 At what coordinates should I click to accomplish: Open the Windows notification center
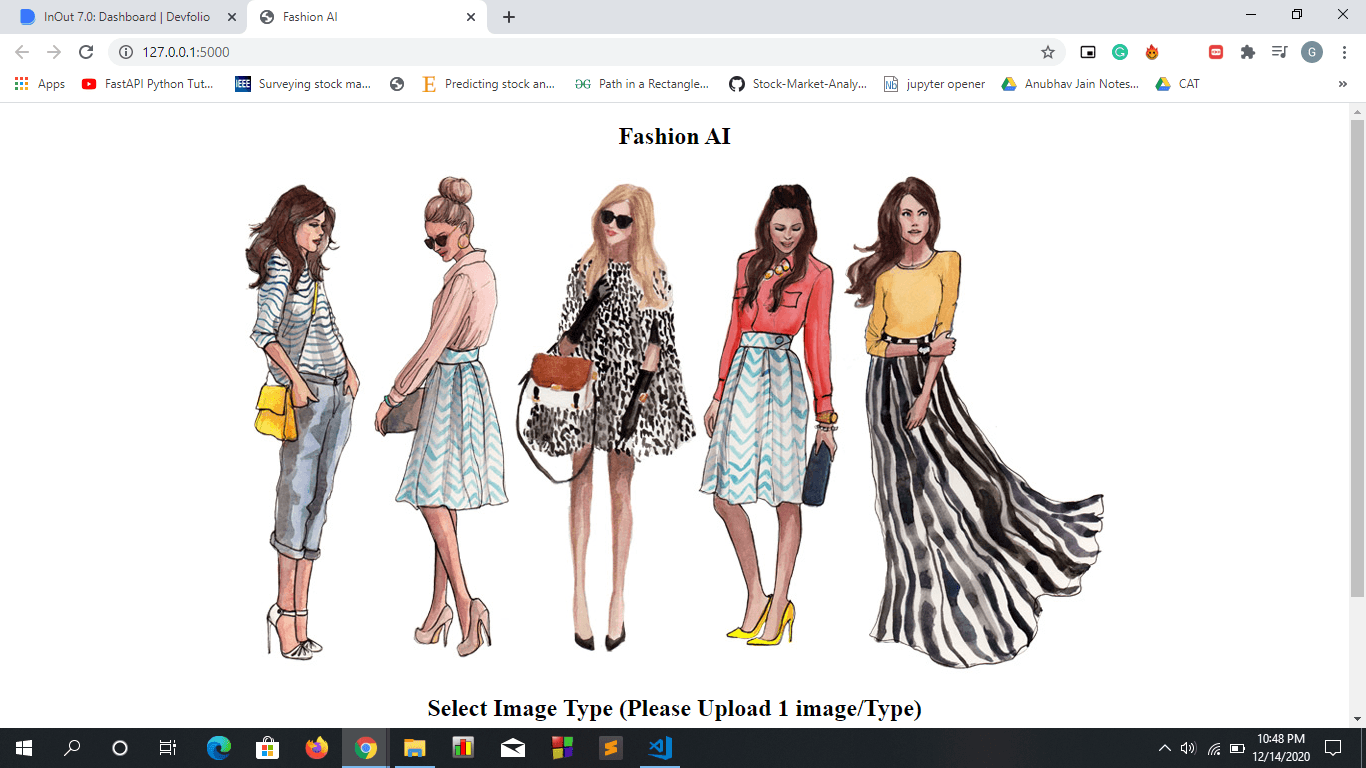1333,748
